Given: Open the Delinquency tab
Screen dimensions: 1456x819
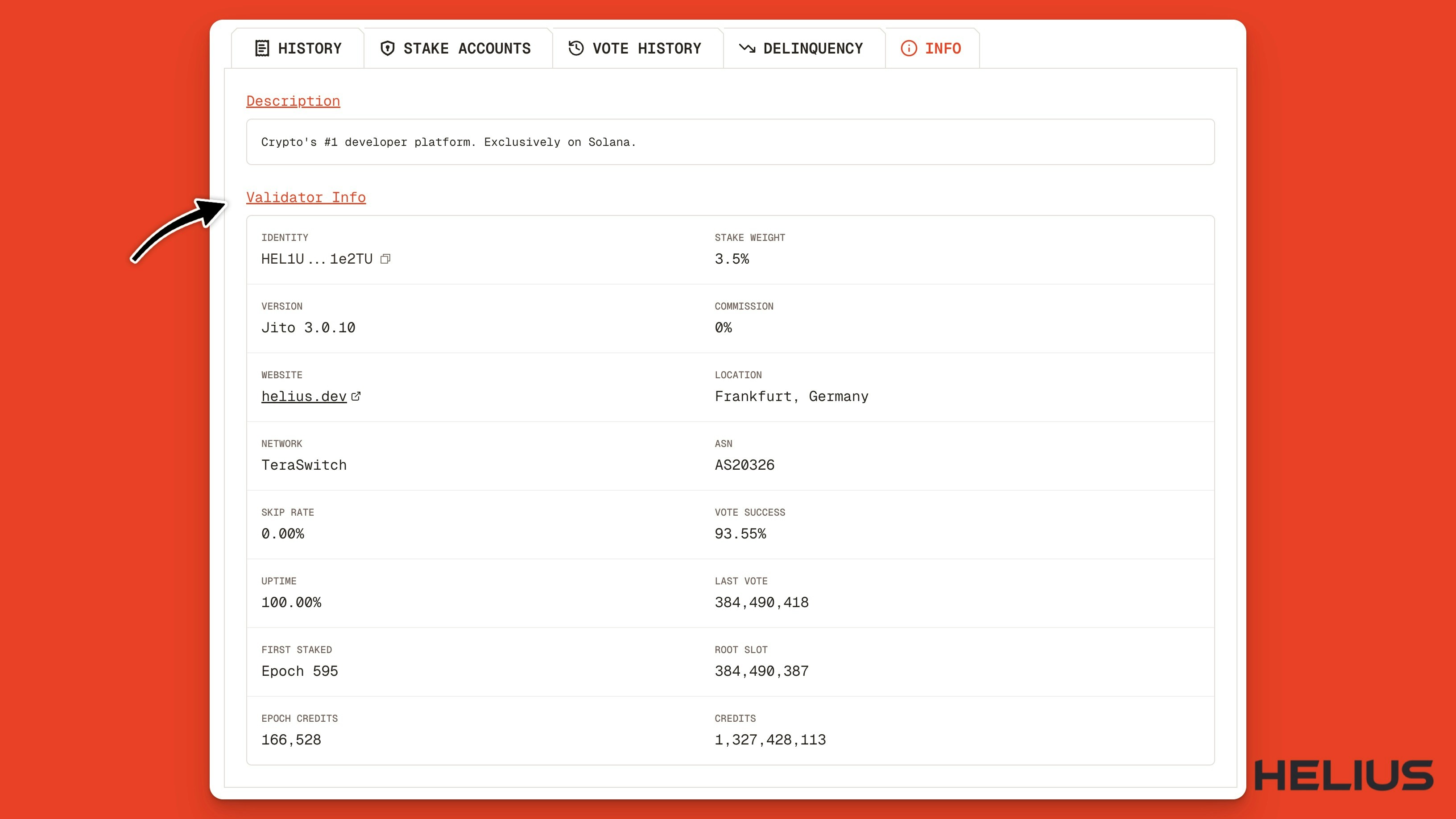Looking at the screenshot, I should [x=812, y=48].
